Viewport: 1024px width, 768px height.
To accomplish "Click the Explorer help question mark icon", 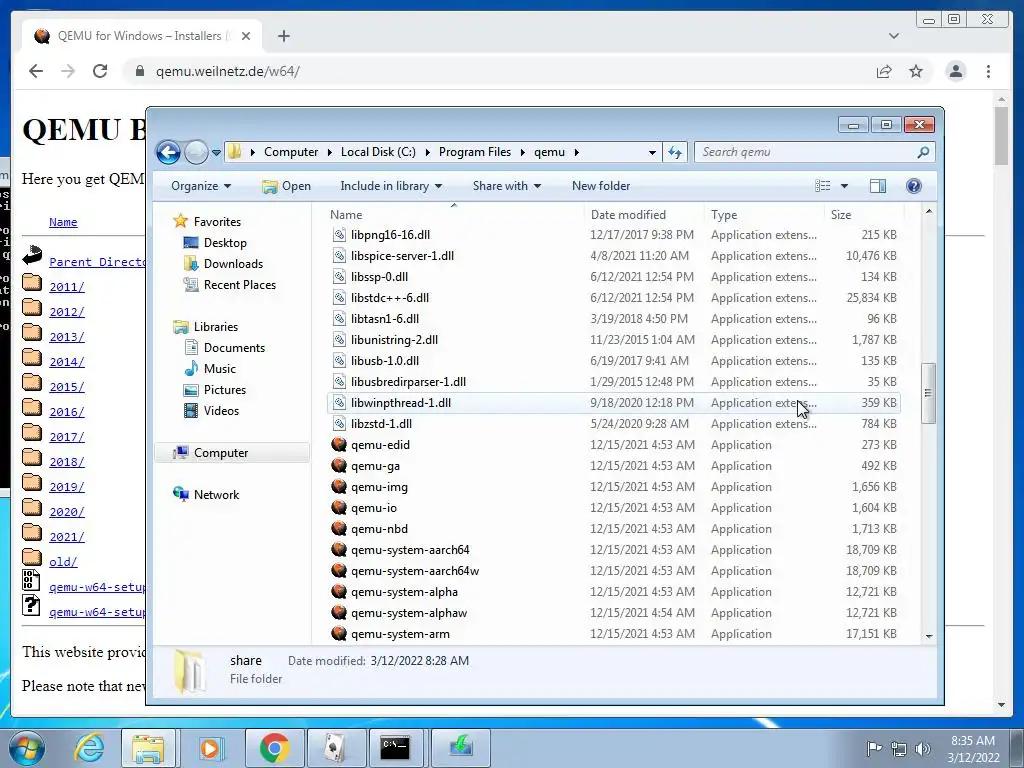I will click(x=914, y=186).
